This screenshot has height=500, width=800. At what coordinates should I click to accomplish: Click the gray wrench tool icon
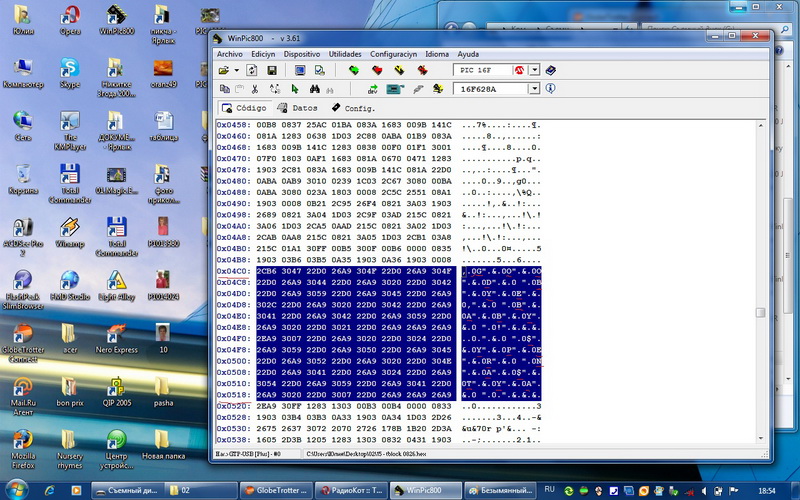click(418, 89)
